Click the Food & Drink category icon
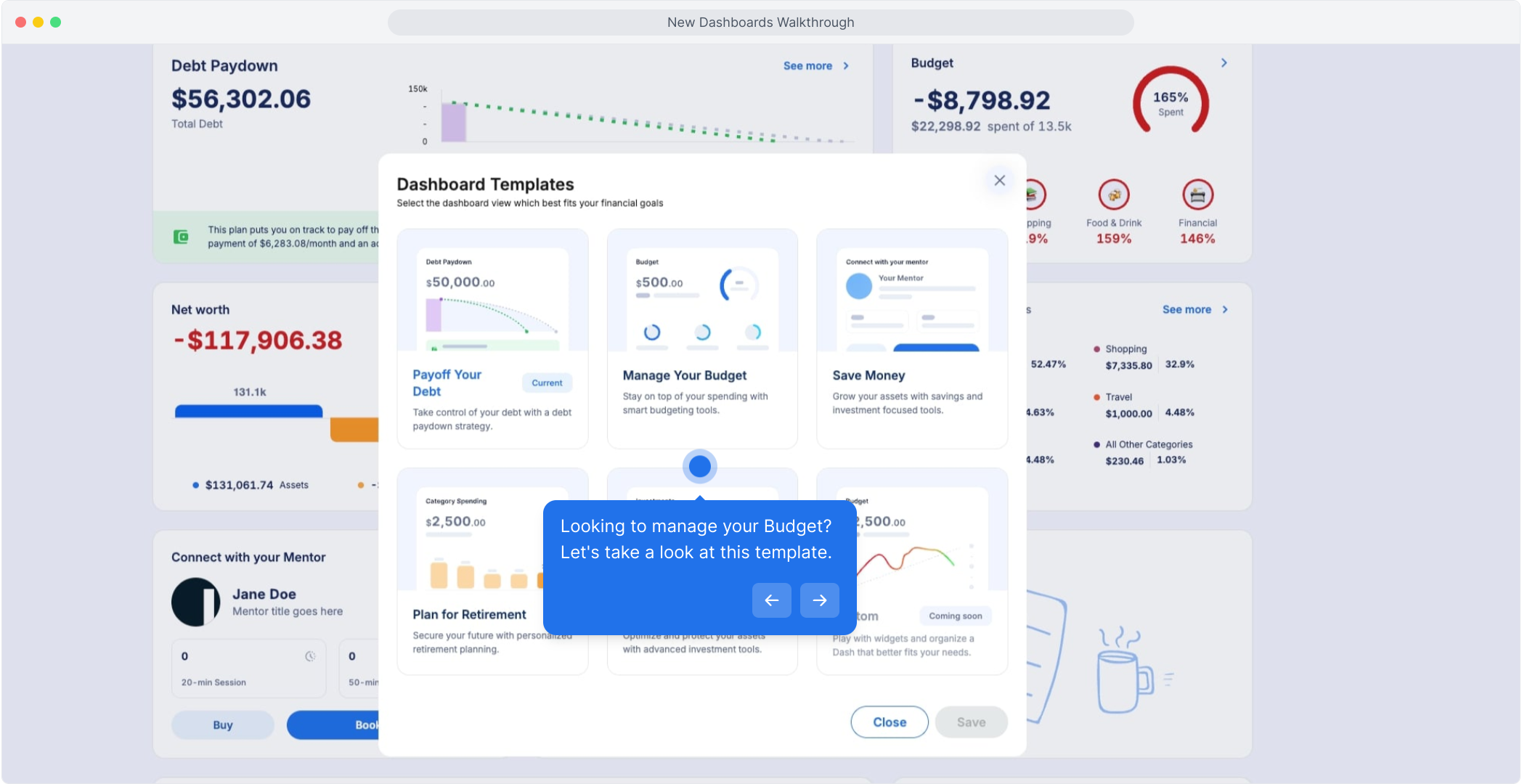The image size is (1522, 784). [1113, 195]
